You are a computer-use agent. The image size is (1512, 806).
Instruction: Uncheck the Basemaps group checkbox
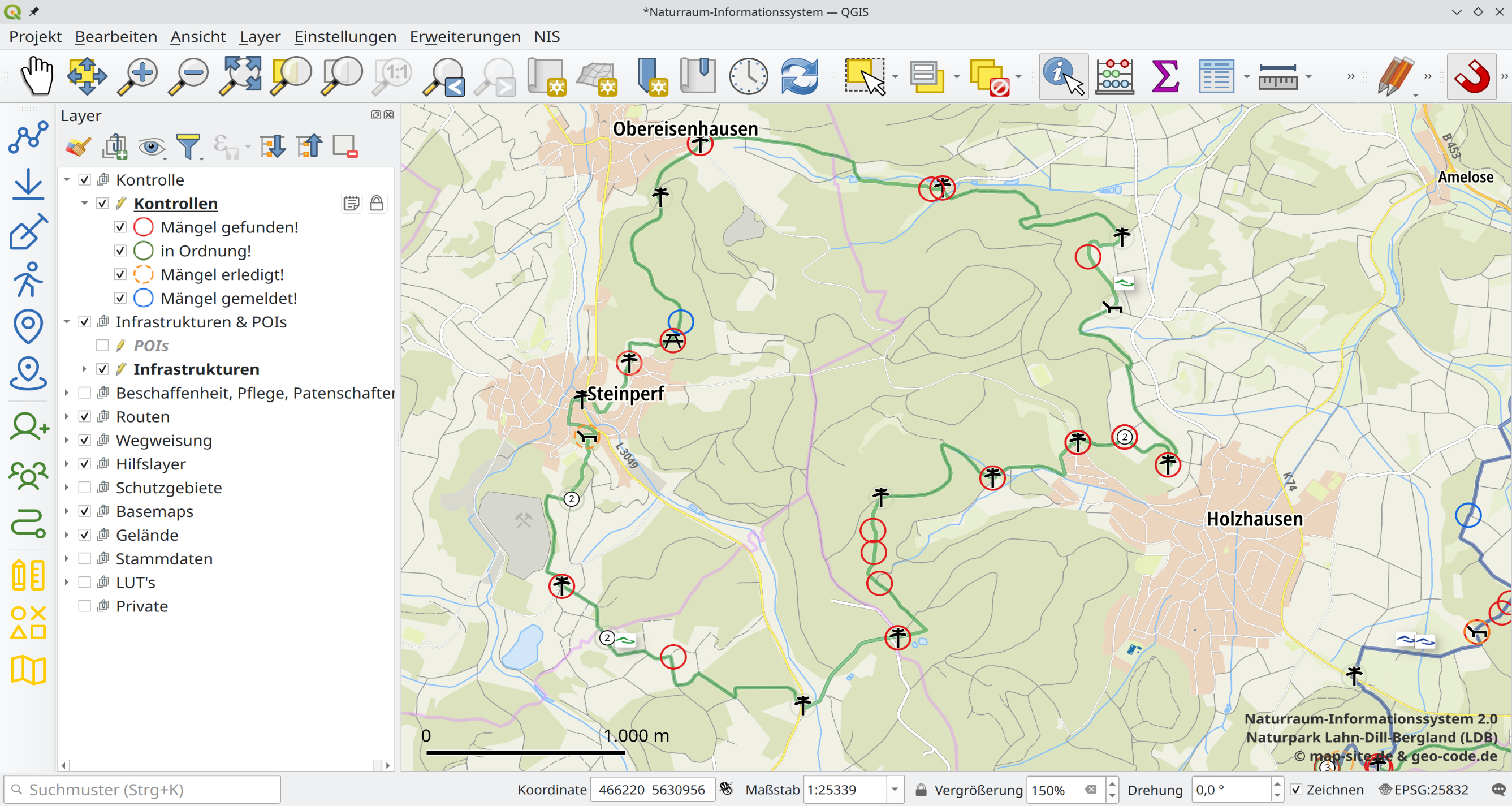click(x=84, y=511)
